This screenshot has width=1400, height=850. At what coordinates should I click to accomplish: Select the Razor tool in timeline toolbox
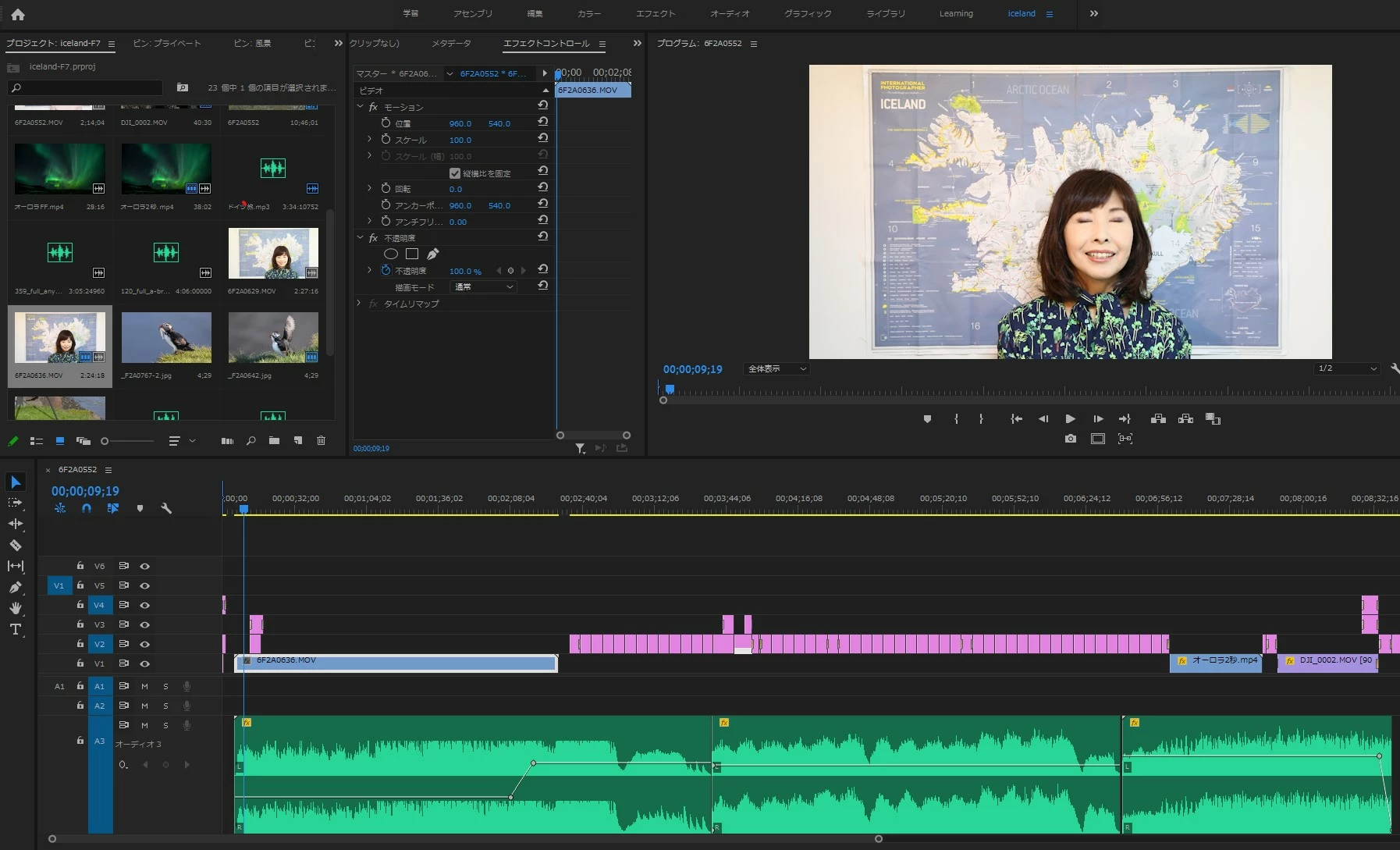[15, 545]
